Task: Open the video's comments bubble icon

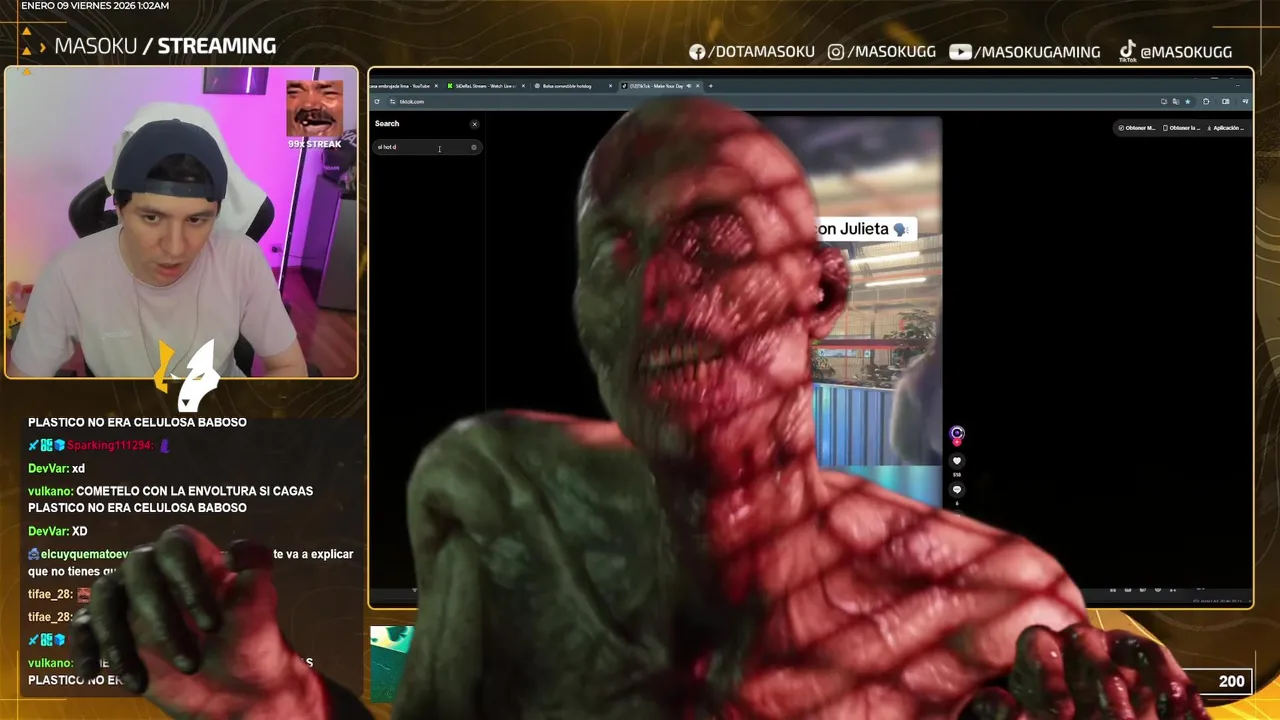Action: coord(957,490)
